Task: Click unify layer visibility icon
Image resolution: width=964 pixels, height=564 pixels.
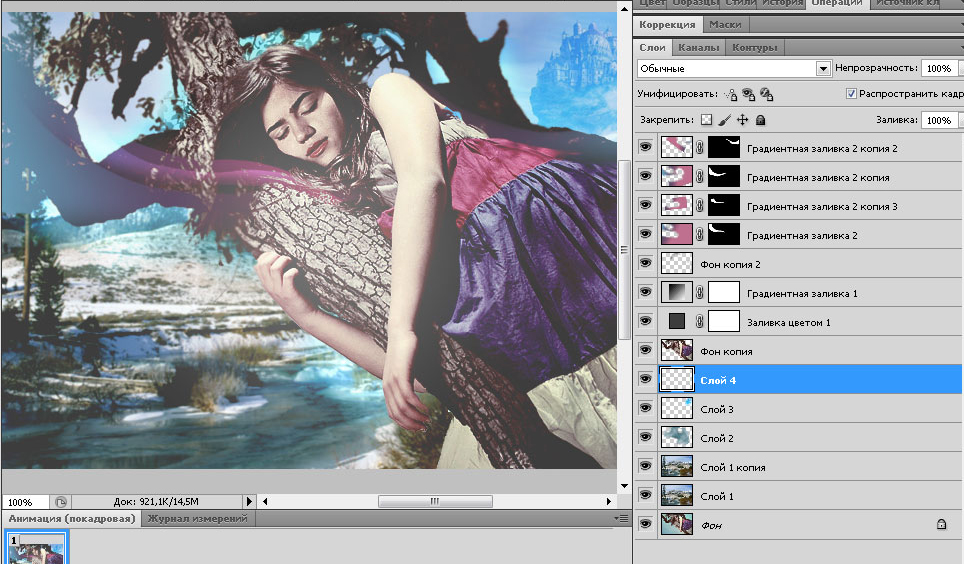Action: [748, 94]
